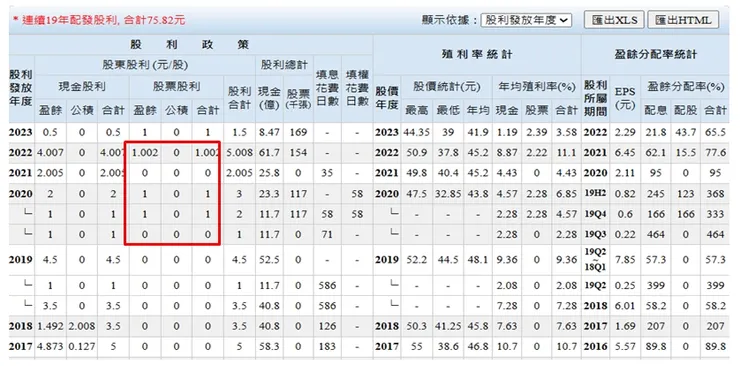Click the 19Q4 period cell
This screenshot has height=366, width=740.
coord(596,214)
